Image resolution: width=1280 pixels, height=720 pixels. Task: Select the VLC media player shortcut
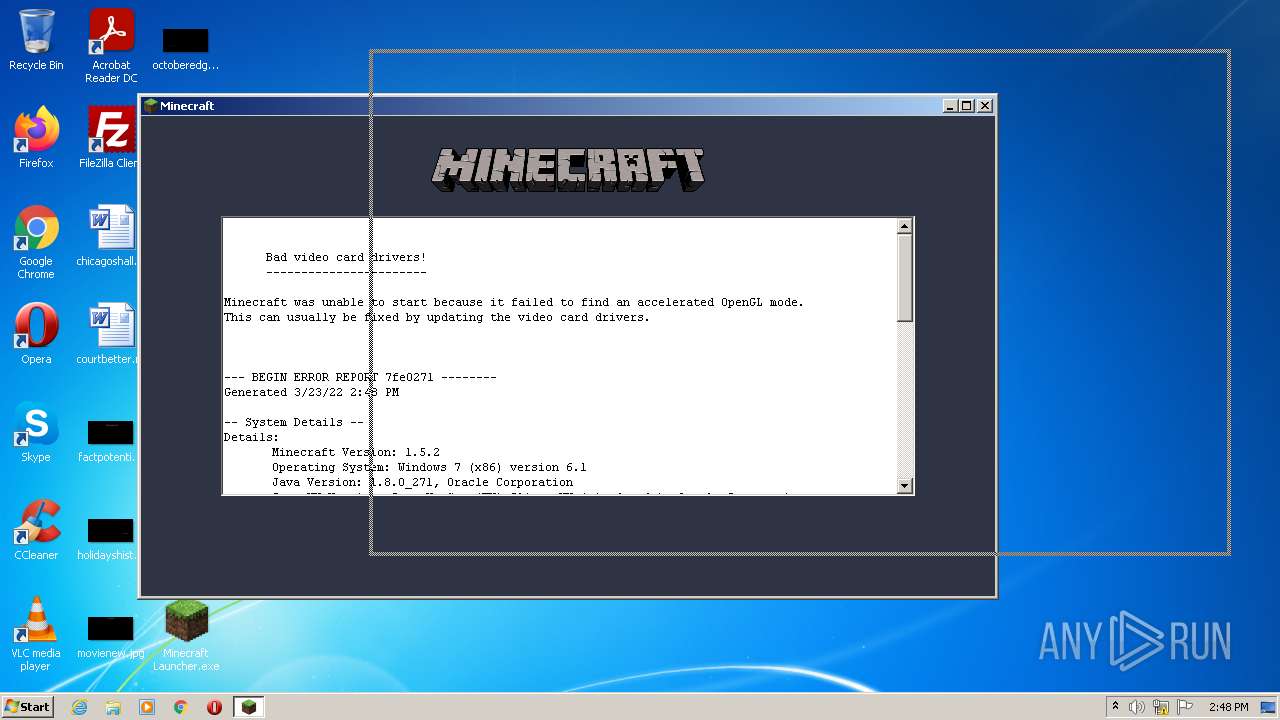(36, 634)
